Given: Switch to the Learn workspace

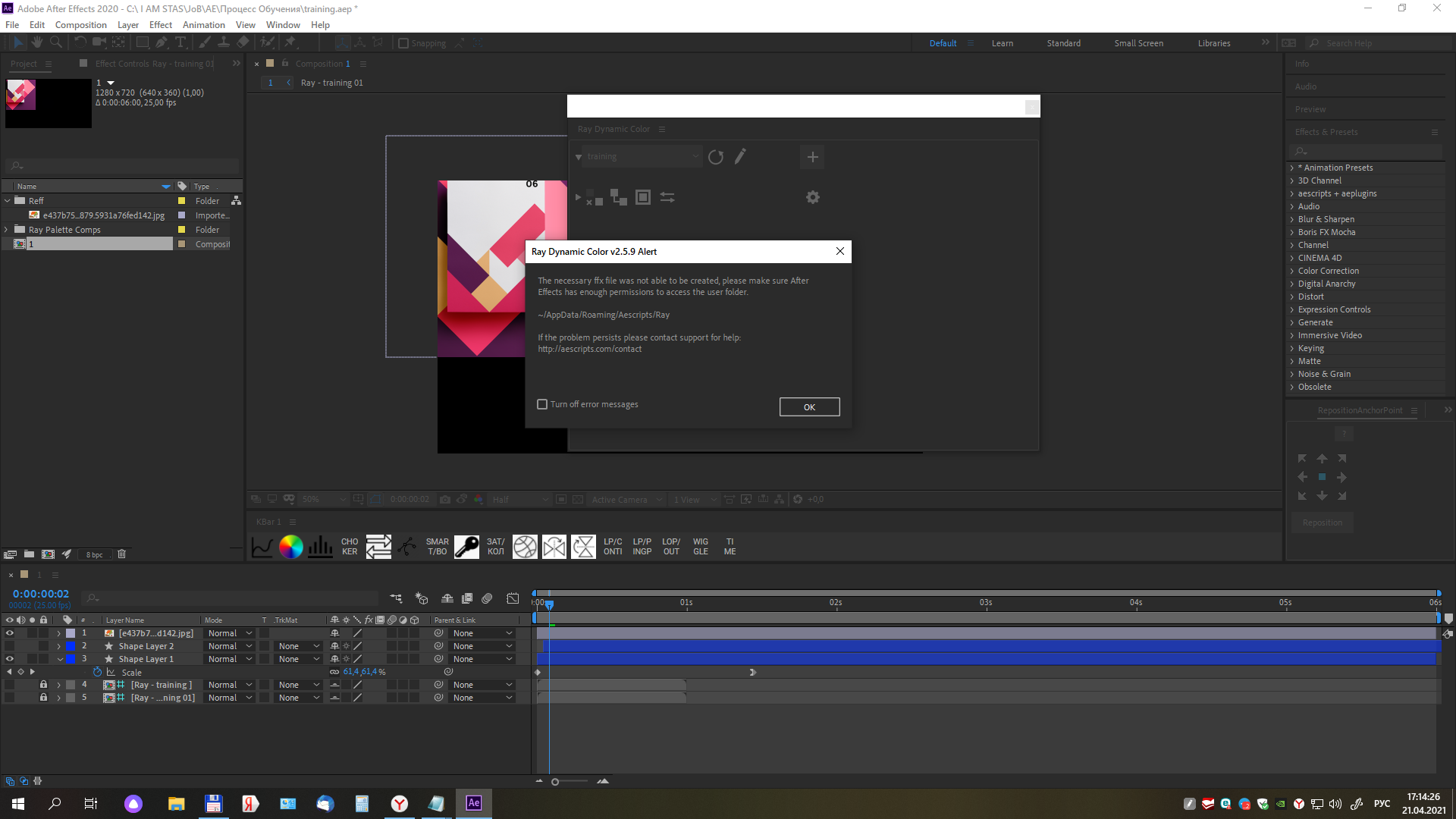Looking at the screenshot, I should pyautogui.click(x=1003, y=43).
